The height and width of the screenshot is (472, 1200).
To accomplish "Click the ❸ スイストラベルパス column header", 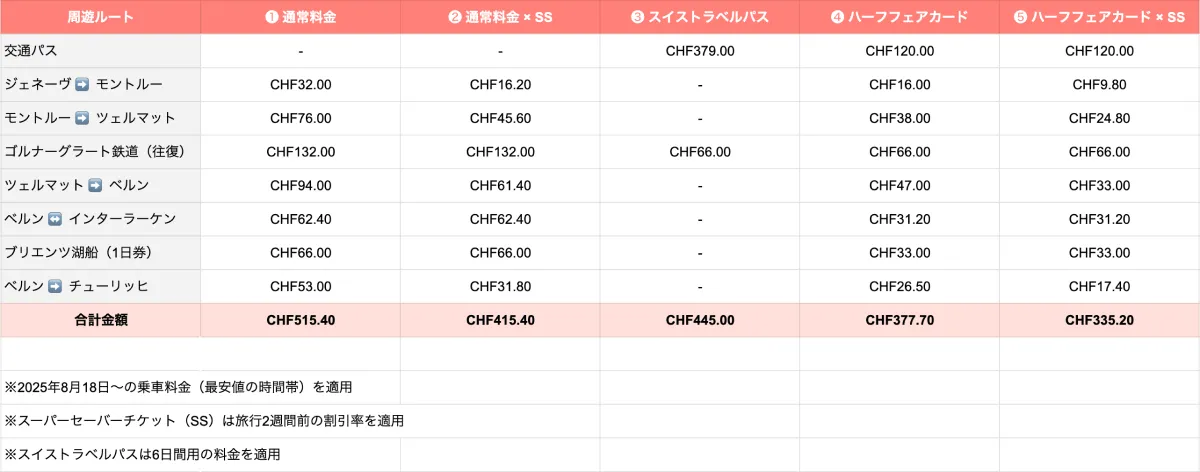I will pos(700,17).
